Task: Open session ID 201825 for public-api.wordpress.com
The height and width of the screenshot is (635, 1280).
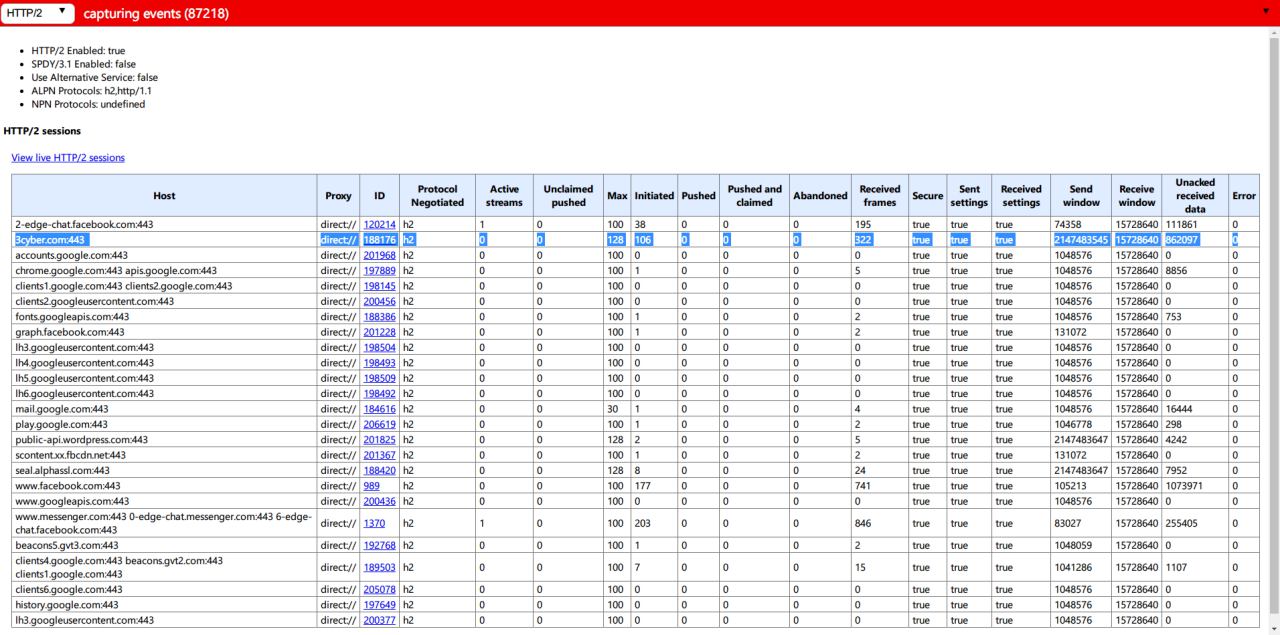Action: [379, 440]
